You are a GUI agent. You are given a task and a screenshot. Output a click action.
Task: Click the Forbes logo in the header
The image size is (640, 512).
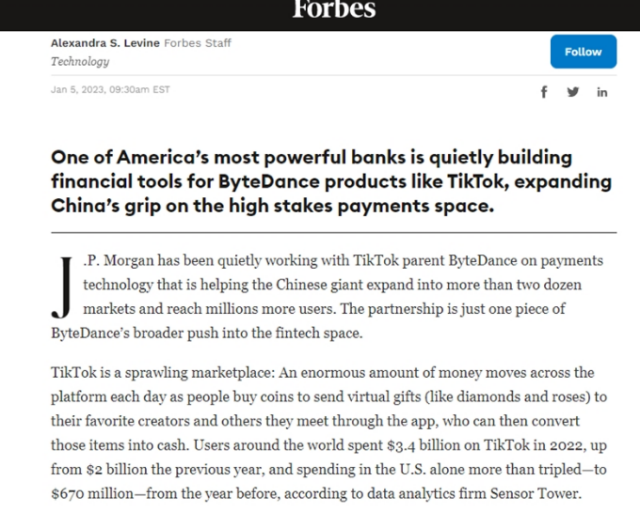click(x=334, y=9)
